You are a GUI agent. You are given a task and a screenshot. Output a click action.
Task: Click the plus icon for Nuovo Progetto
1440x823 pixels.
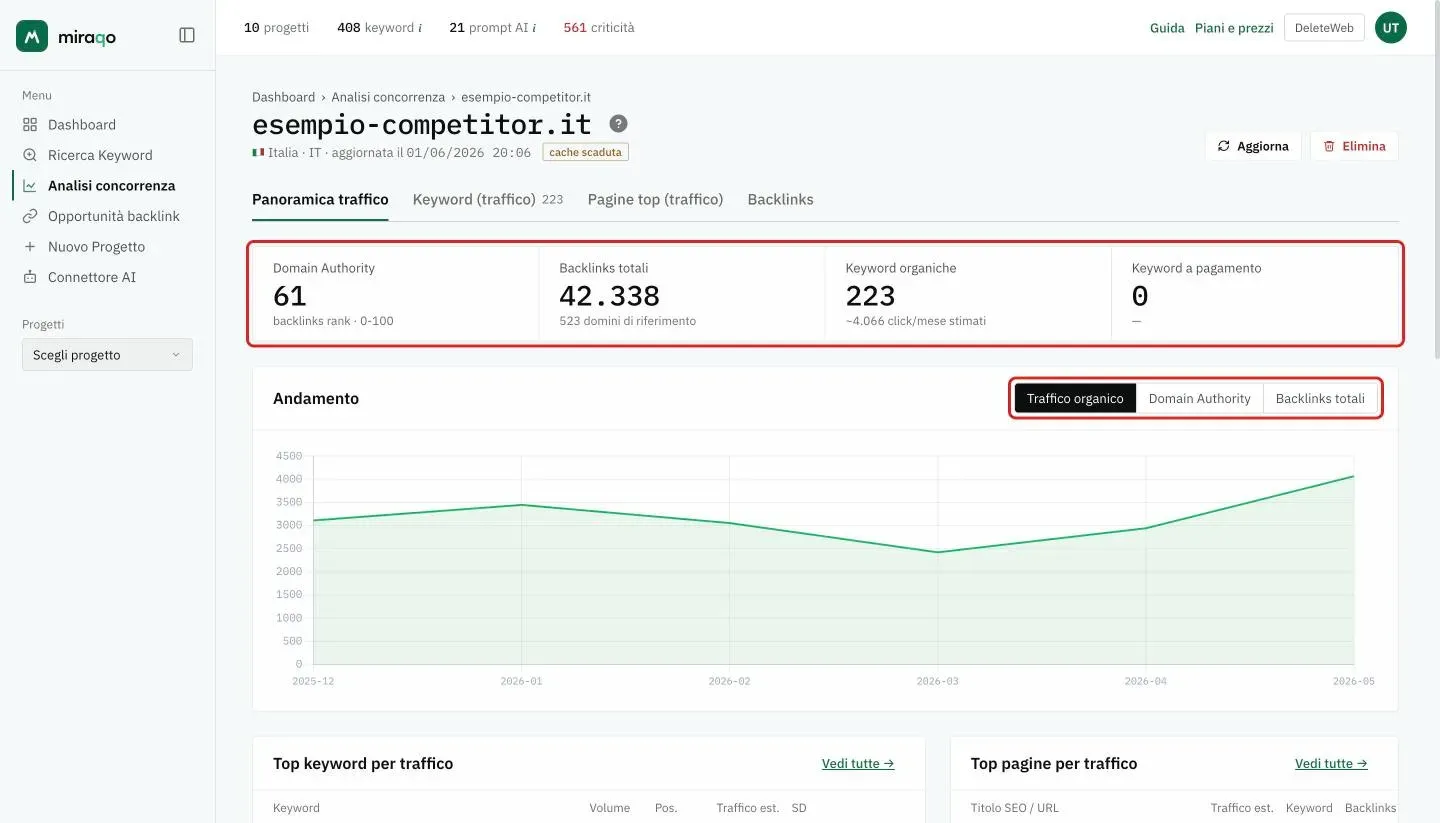[30, 247]
